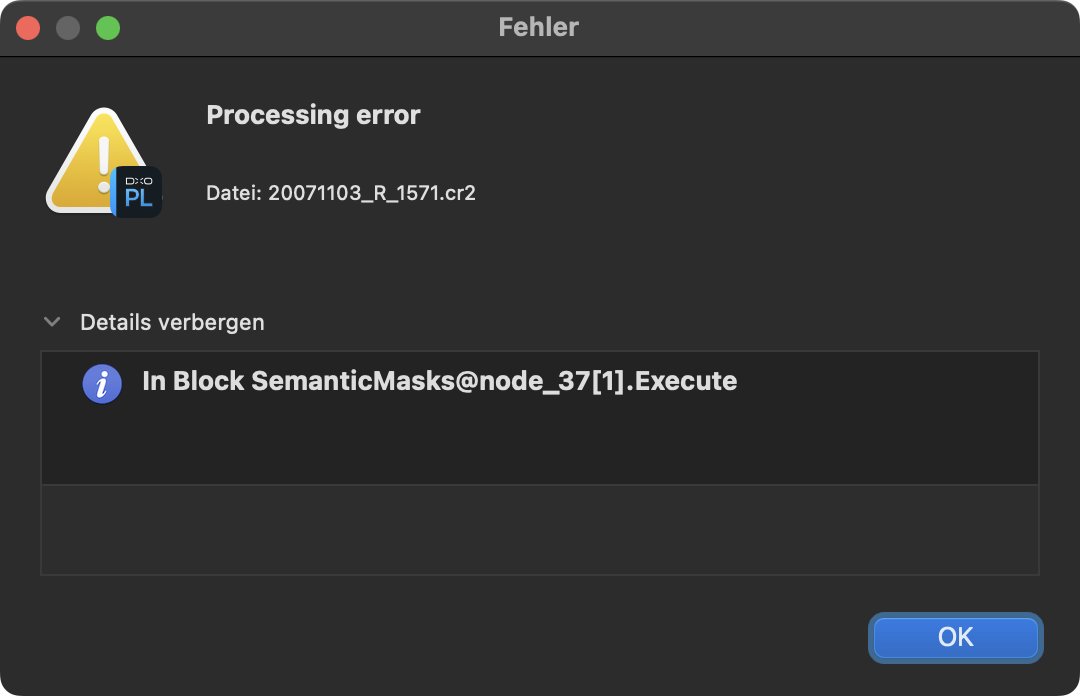
Task: Select the 'In Block SemanticMasks' error row
Action: (x=439, y=381)
